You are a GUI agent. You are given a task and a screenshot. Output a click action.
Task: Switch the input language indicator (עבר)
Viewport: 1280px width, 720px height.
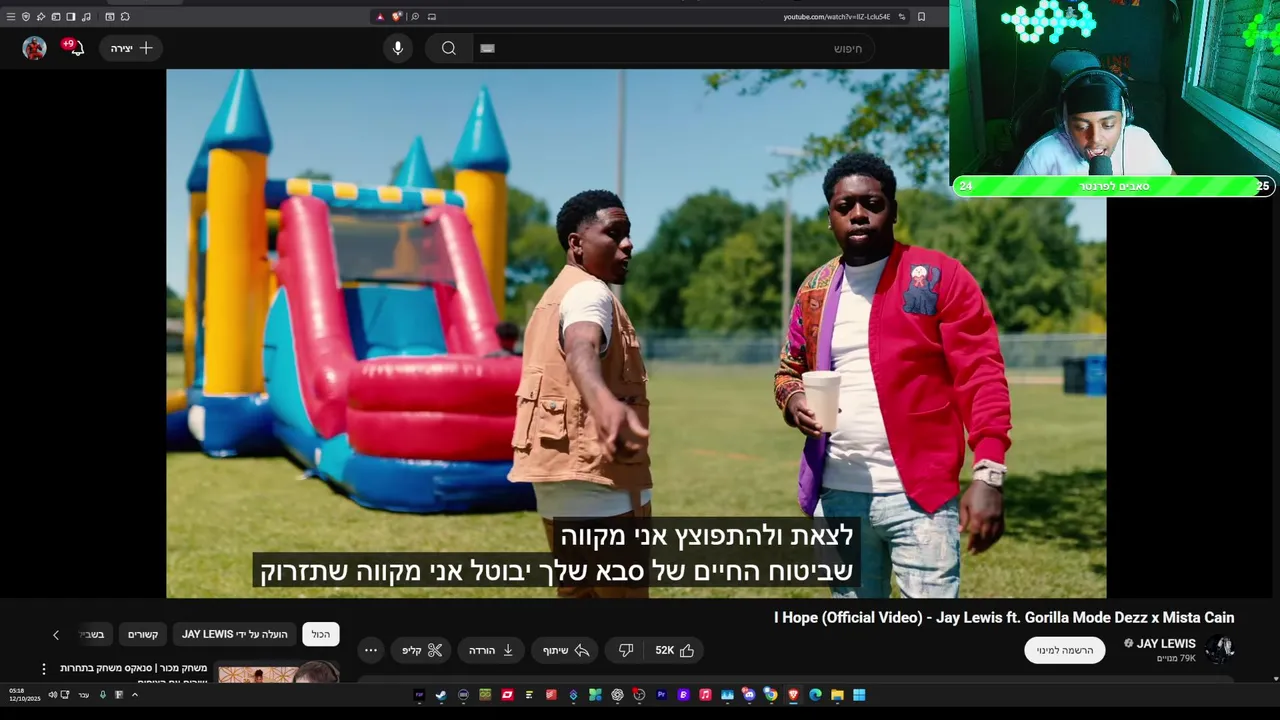[84, 695]
